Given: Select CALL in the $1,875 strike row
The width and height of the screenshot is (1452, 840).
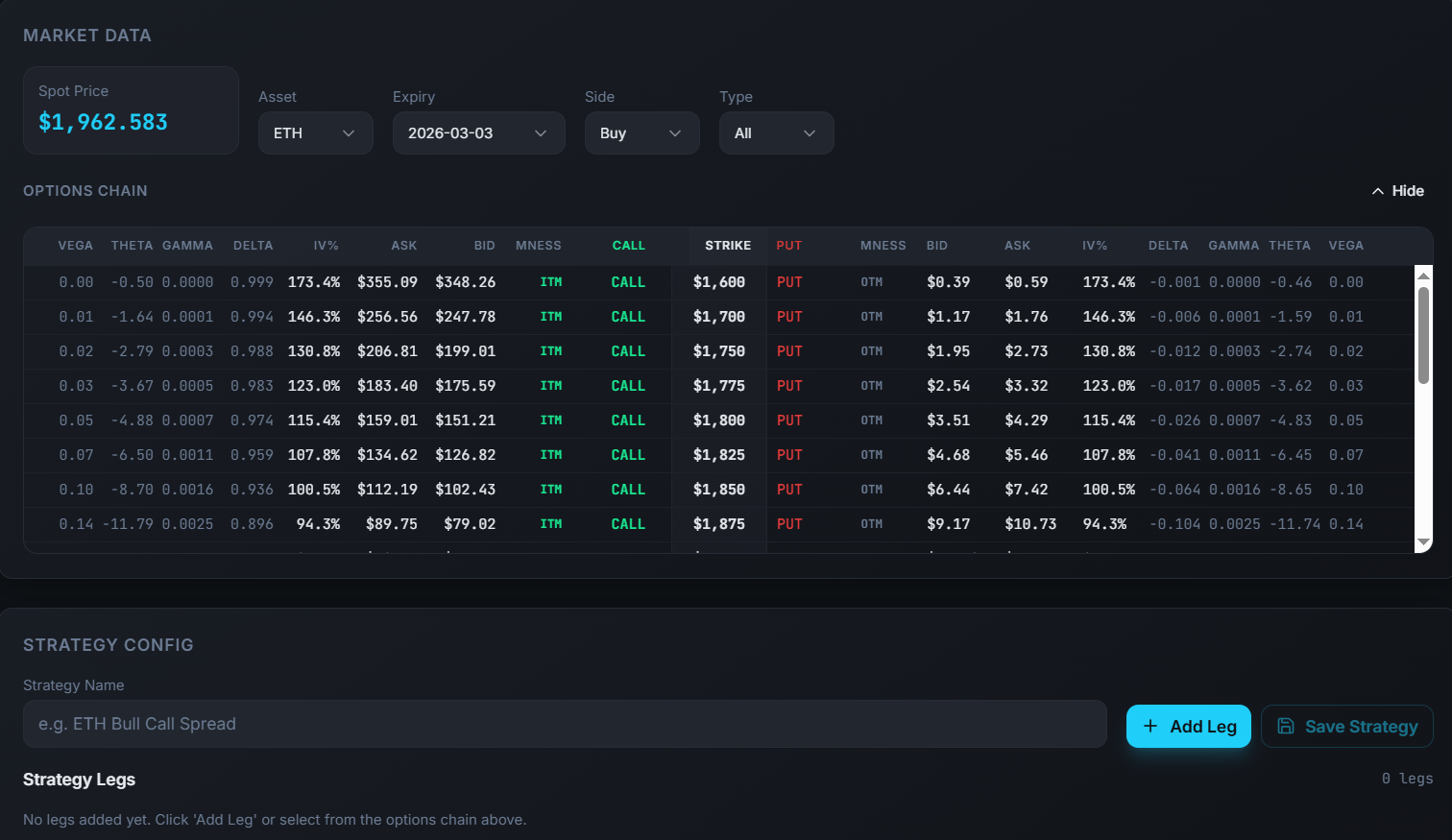Looking at the screenshot, I should point(628,524).
